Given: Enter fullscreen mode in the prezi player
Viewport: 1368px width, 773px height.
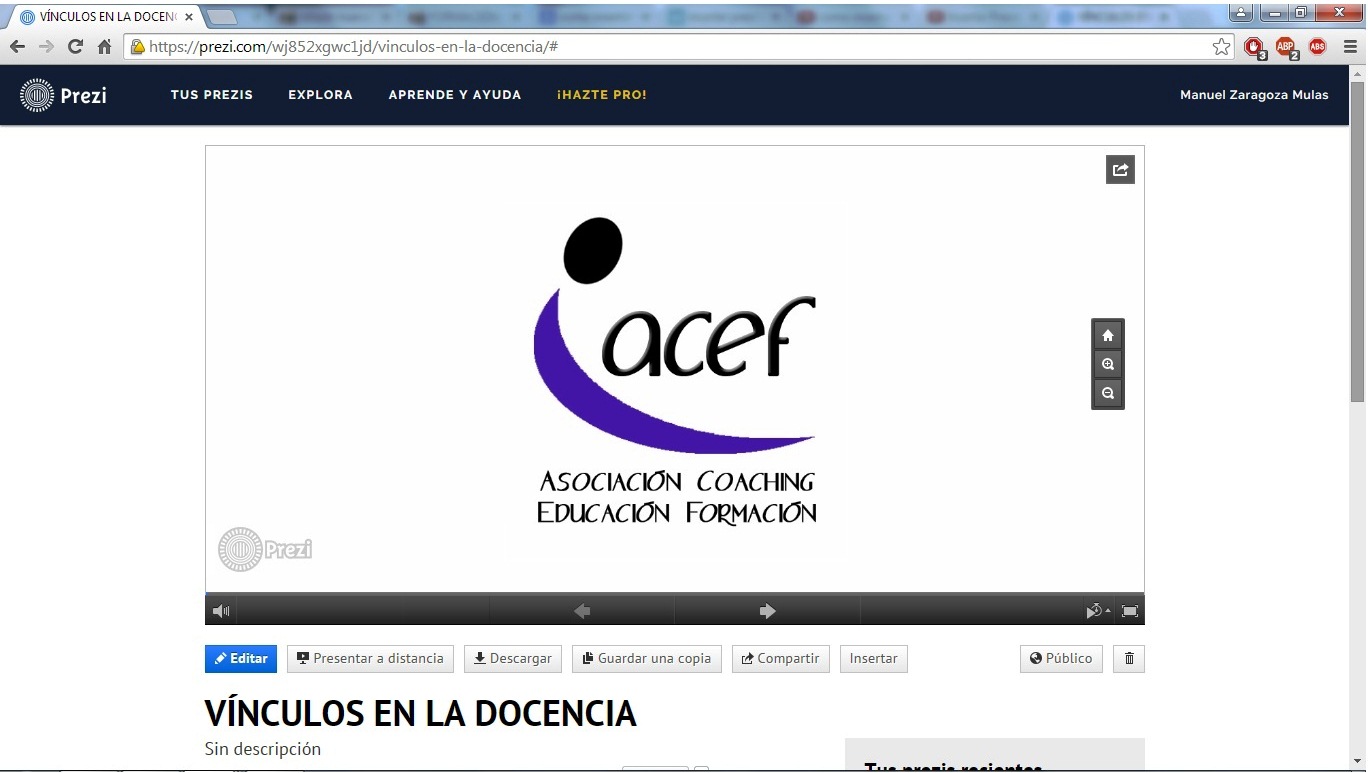Looking at the screenshot, I should (1129, 611).
